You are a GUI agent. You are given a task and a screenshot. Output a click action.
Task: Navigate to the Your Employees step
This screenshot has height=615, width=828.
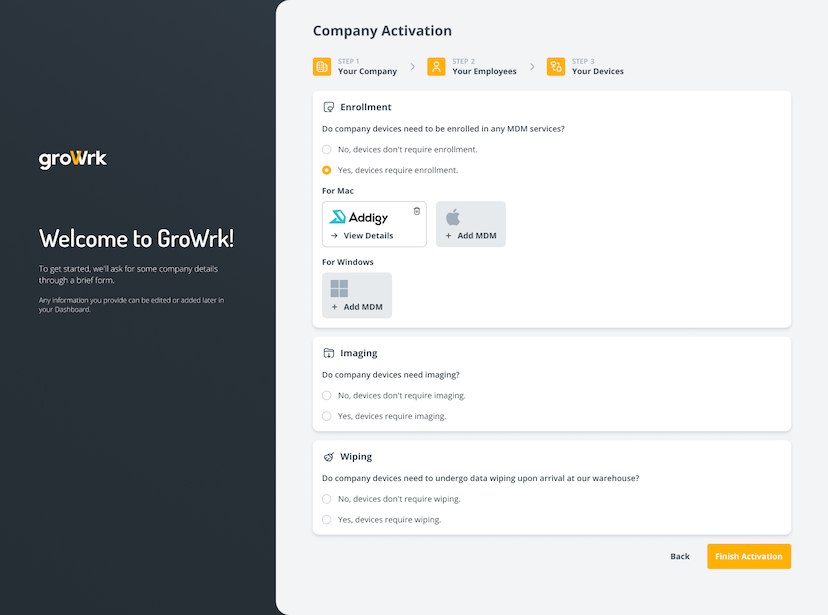484,71
